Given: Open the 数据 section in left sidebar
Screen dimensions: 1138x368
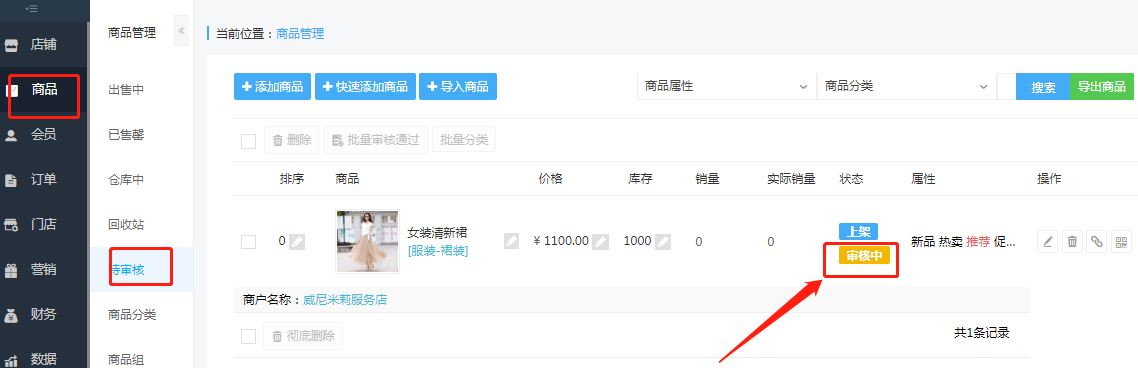Looking at the screenshot, I should point(44,359).
